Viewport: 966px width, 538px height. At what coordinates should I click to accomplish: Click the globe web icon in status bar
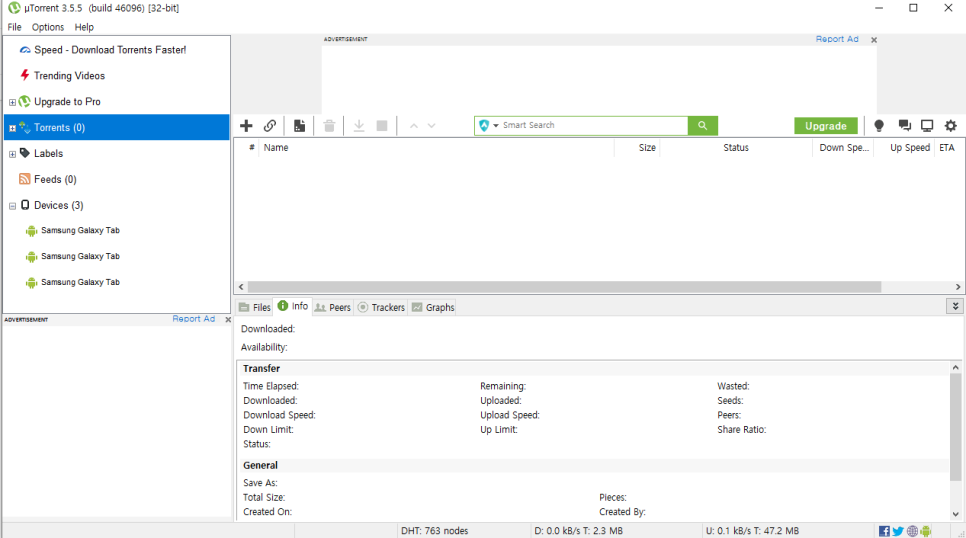click(x=912, y=531)
